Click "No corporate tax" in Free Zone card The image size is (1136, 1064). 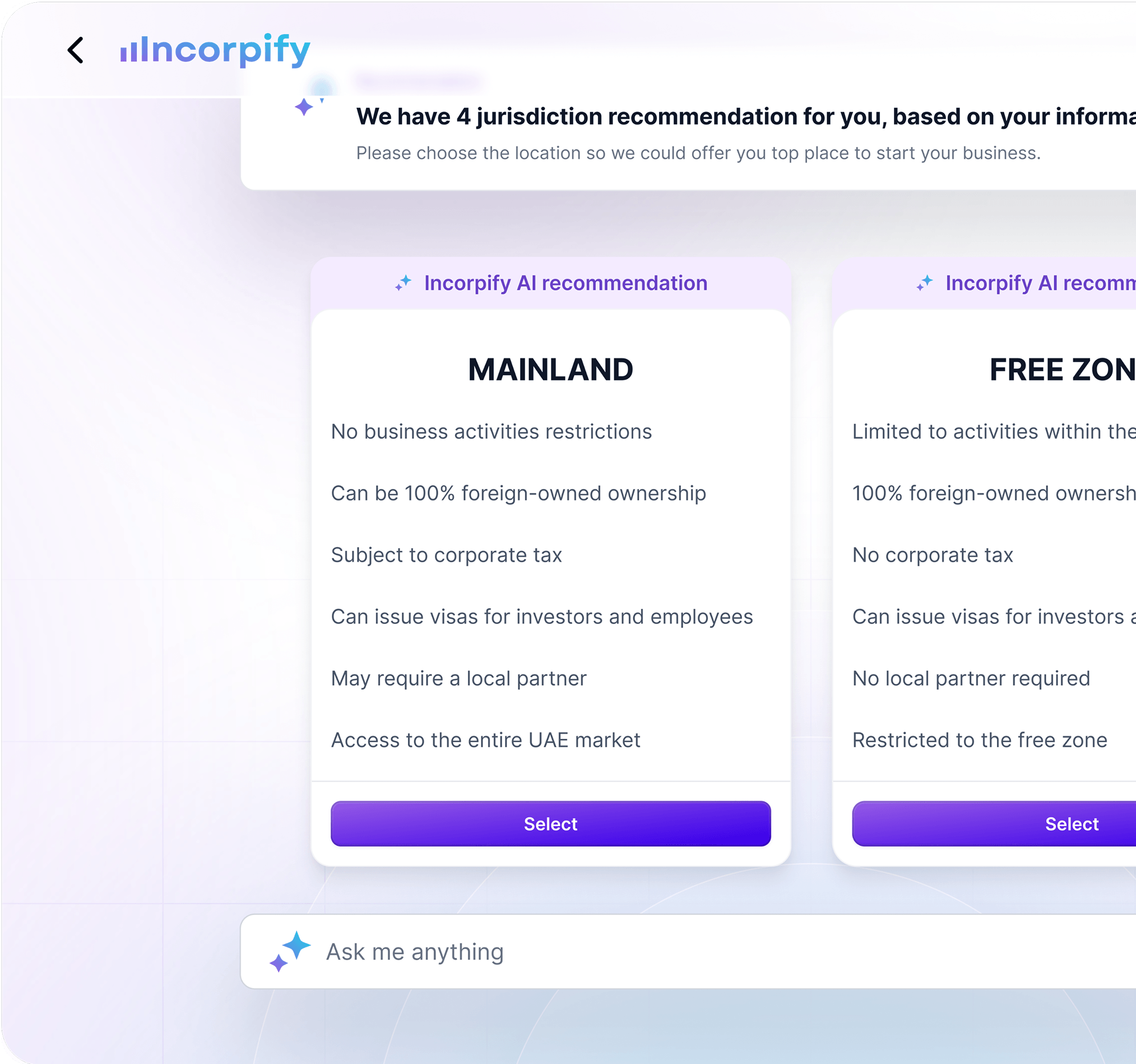click(932, 555)
